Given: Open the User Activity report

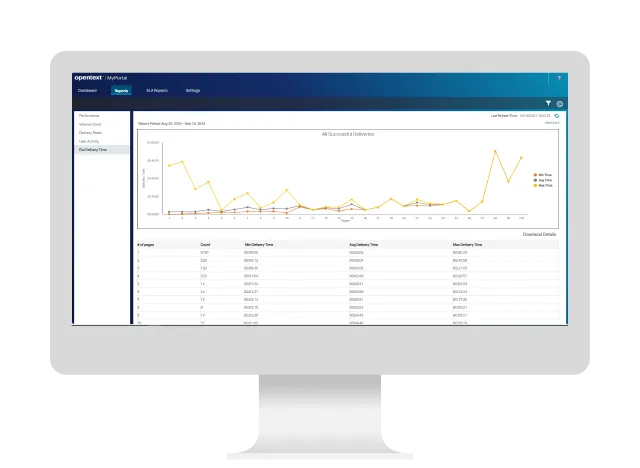Looking at the screenshot, I should coord(89,141).
